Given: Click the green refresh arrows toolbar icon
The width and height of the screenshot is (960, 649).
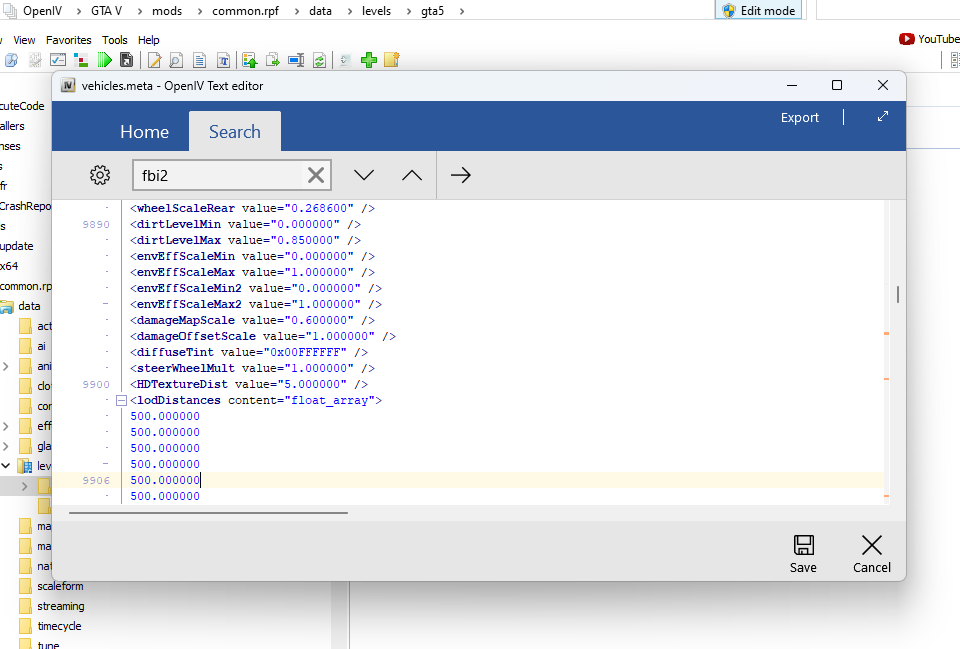Looking at the screenshot, I should pos(319,60).
